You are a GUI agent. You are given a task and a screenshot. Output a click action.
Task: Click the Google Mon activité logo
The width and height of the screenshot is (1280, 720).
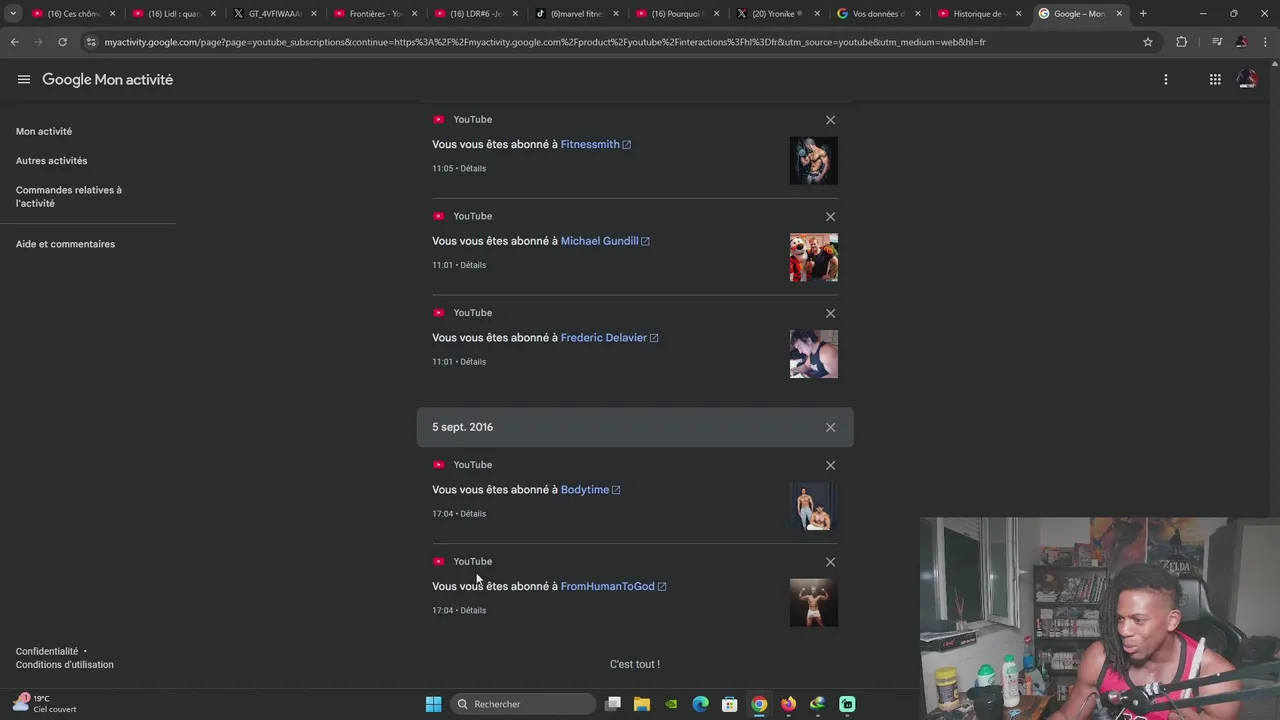(x=107, y=80)
